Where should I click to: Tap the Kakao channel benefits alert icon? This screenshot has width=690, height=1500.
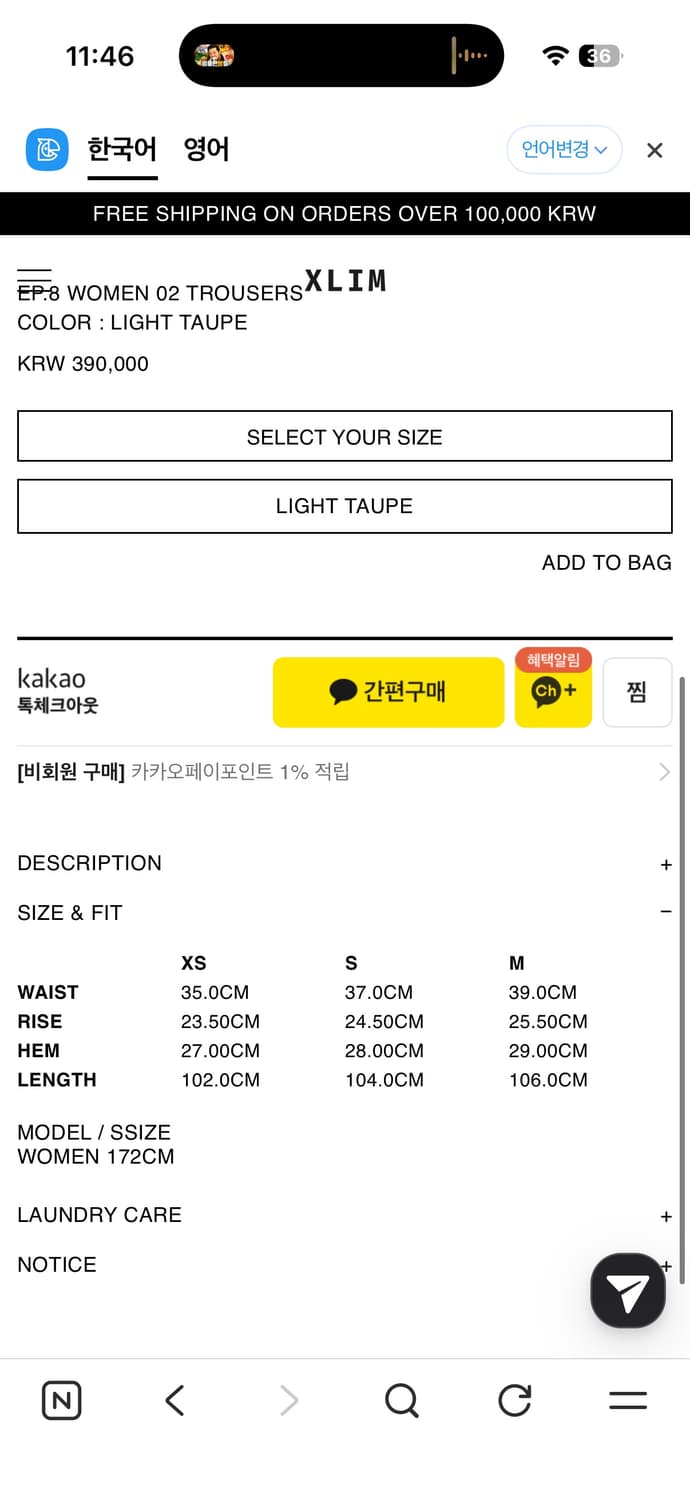[553, 690]
